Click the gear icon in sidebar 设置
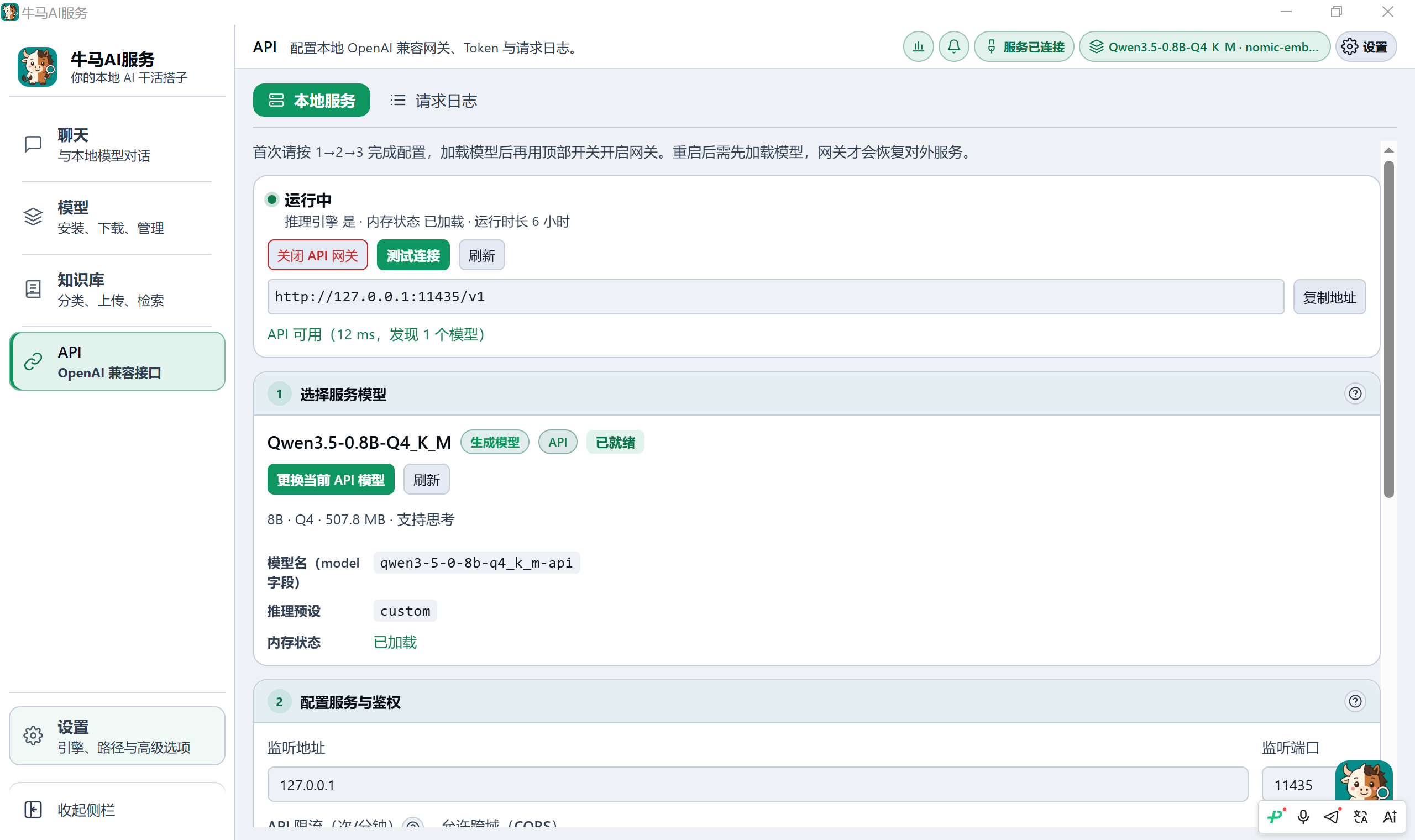Viewport: 1415px width, 840px height. click(x=33, y=736)
